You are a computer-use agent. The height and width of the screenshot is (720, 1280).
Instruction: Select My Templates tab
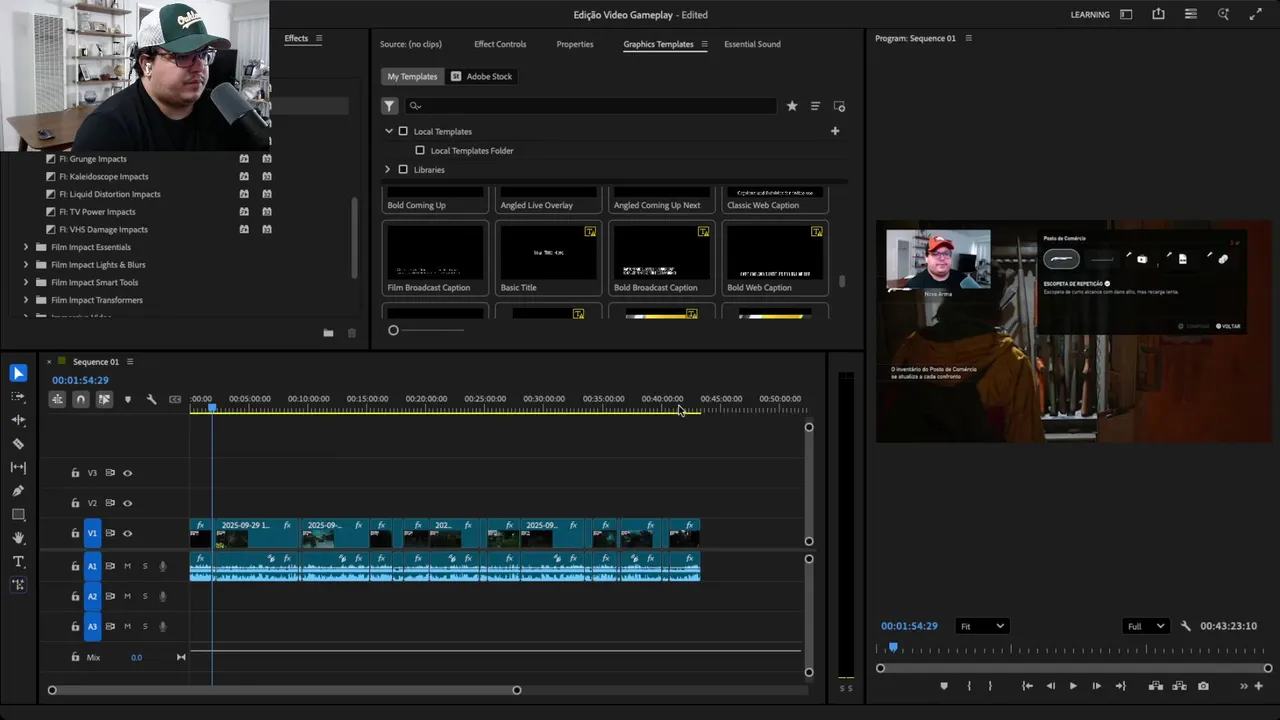[x=412, y=76]
